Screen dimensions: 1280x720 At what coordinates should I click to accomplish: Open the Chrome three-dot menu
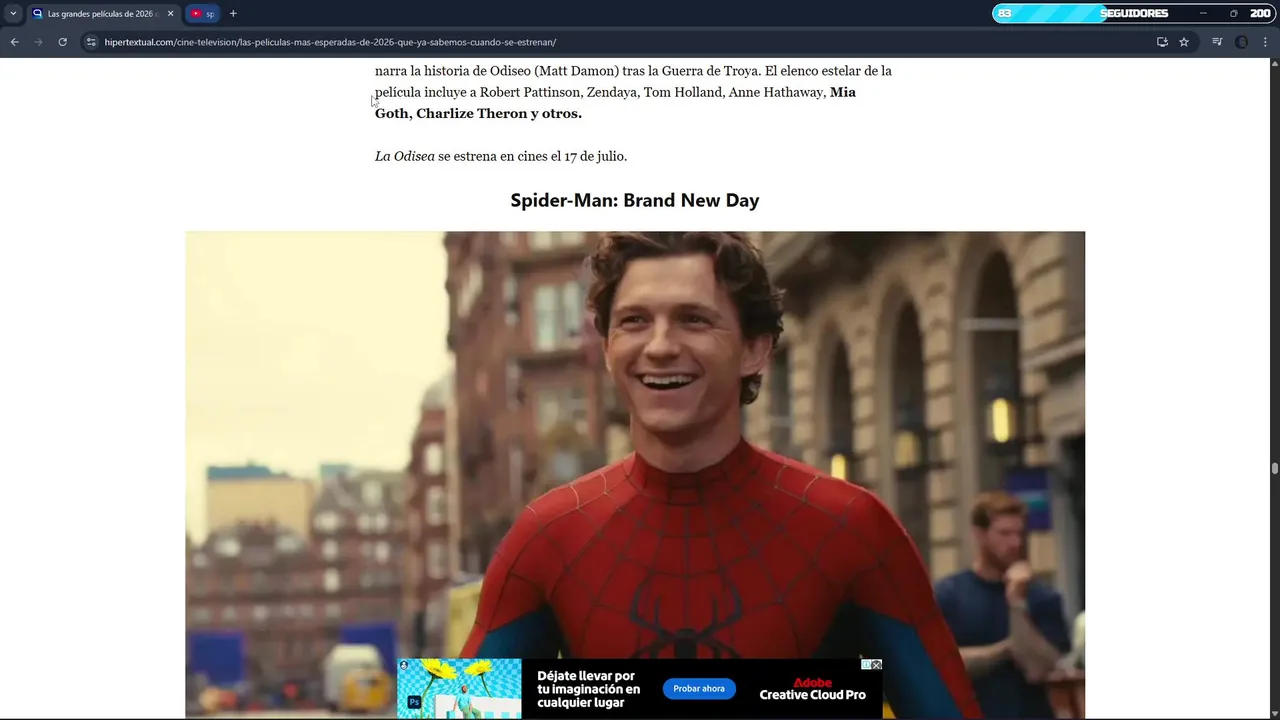tap(1266, 42)
